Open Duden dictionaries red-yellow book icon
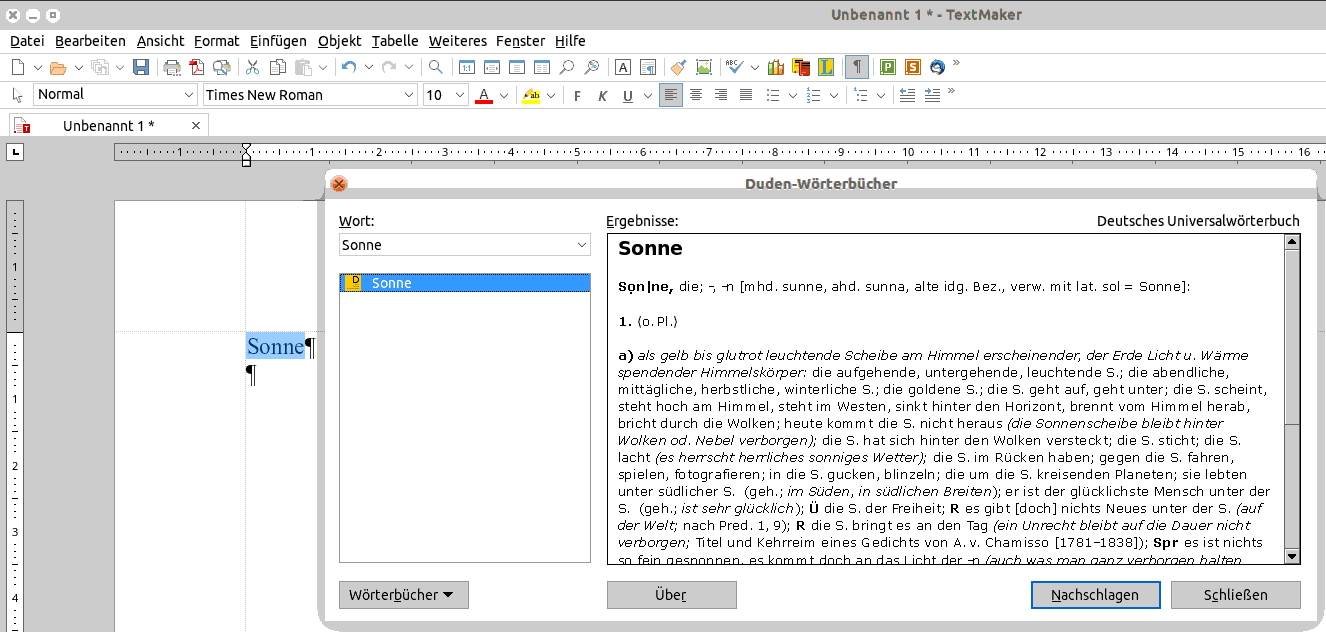Viewport: 1326px width, 632px height. [x=801, y=67]
